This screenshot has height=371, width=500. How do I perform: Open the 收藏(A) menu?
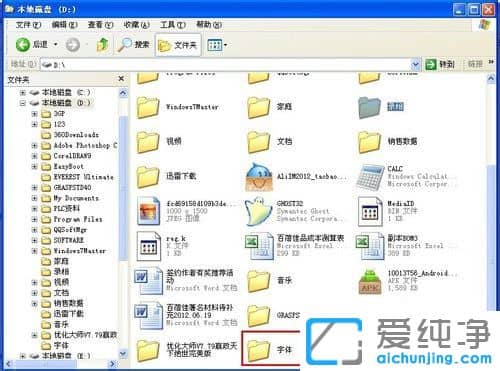click(x=136, y=25)
